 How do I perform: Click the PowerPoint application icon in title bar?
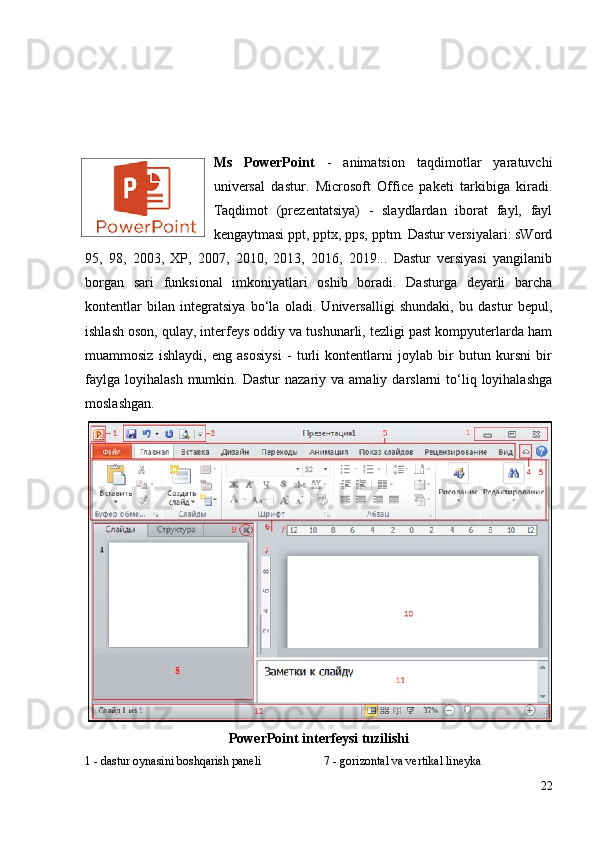pos(99,433)
